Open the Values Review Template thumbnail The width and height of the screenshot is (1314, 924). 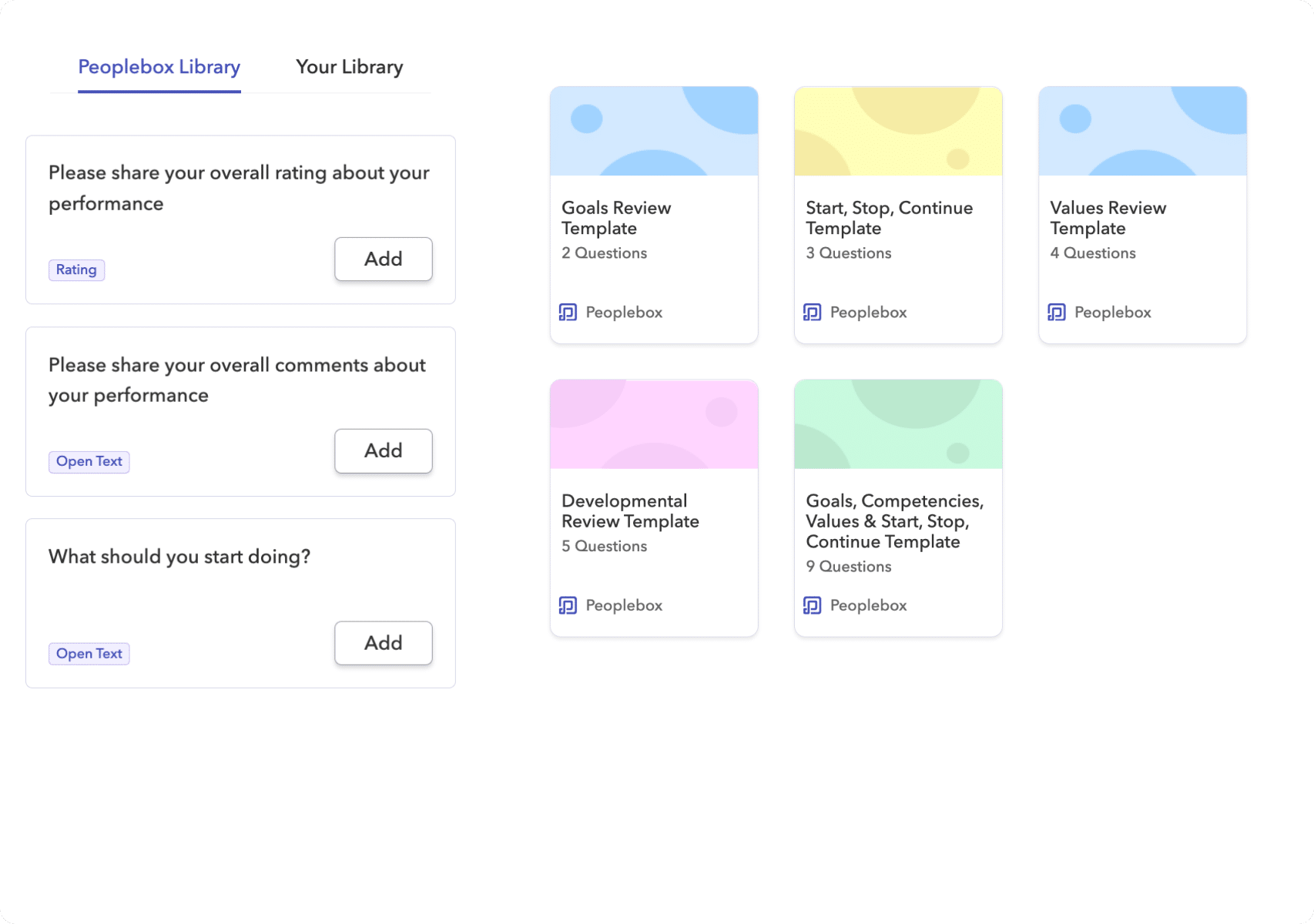coord(1142,131)
